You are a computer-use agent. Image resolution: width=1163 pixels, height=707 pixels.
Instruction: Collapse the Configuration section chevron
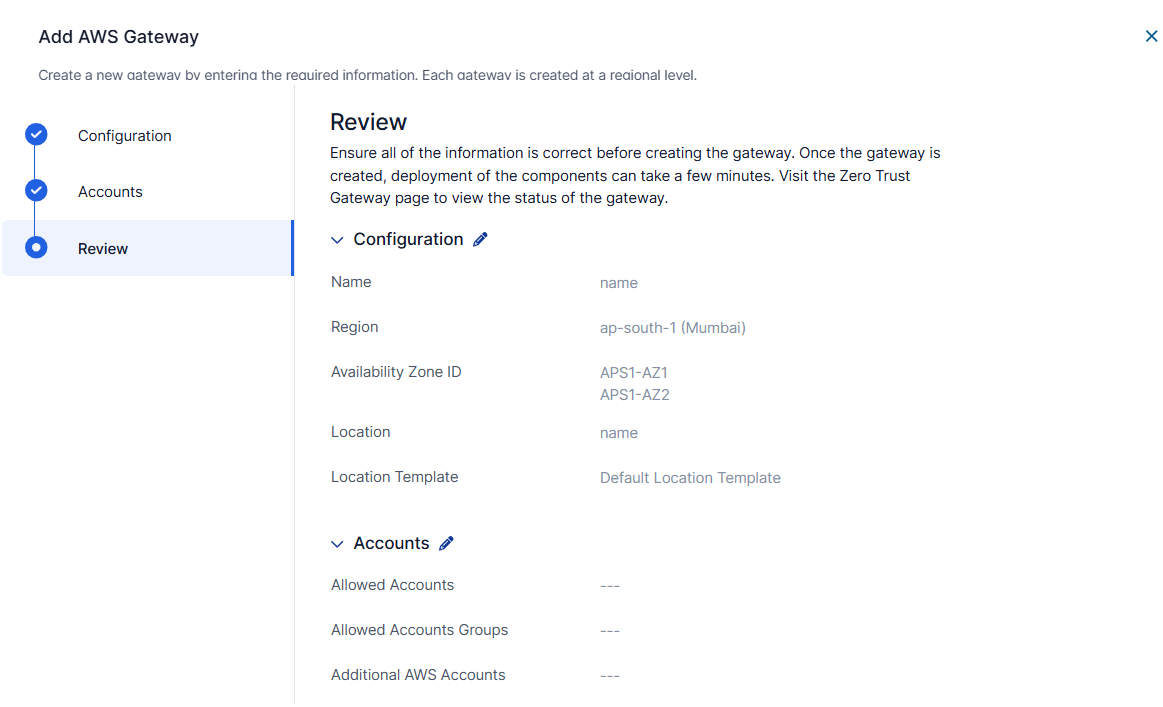click(x=337, y=240)
